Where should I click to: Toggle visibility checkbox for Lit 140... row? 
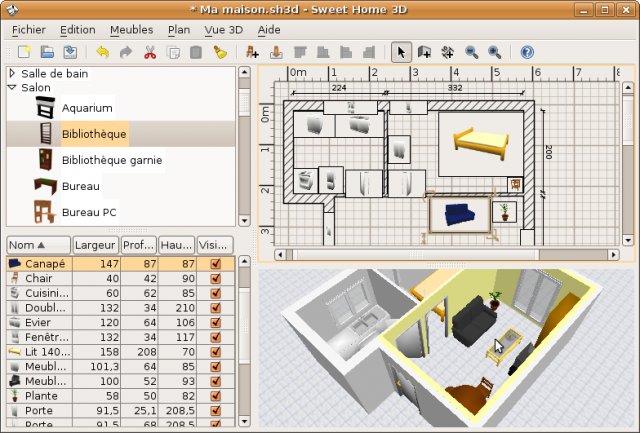(216, 352)
